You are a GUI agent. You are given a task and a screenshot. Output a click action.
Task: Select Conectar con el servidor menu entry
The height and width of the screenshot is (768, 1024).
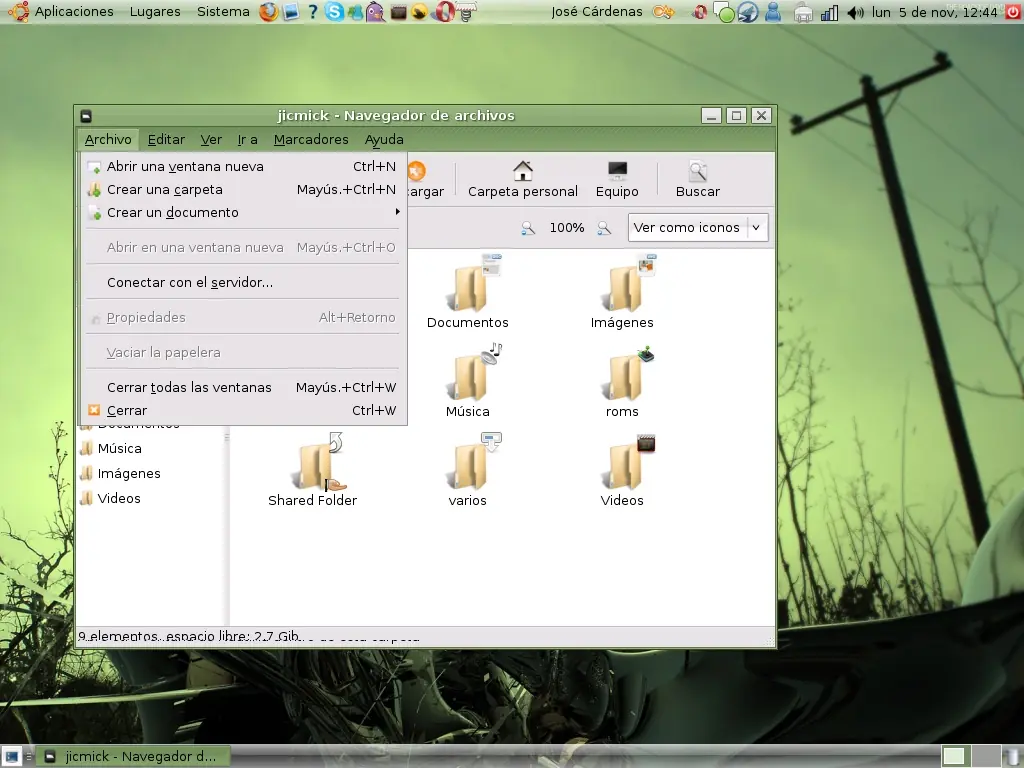click(242, 282)
